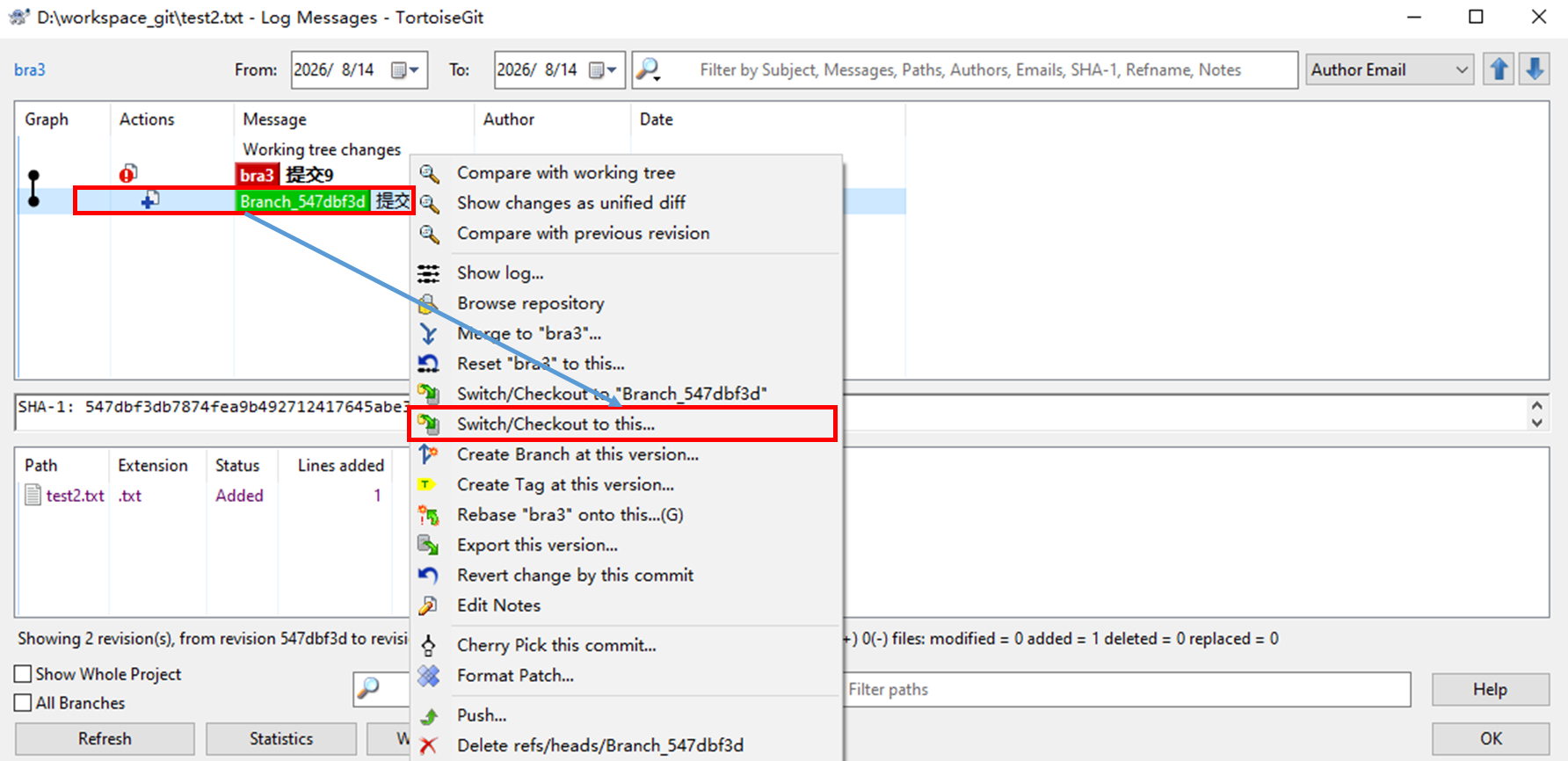Viewport: 1568px width, 761px height.
Task: Click the modified action icon on bra3 commit
Action: tap(128, 174)
